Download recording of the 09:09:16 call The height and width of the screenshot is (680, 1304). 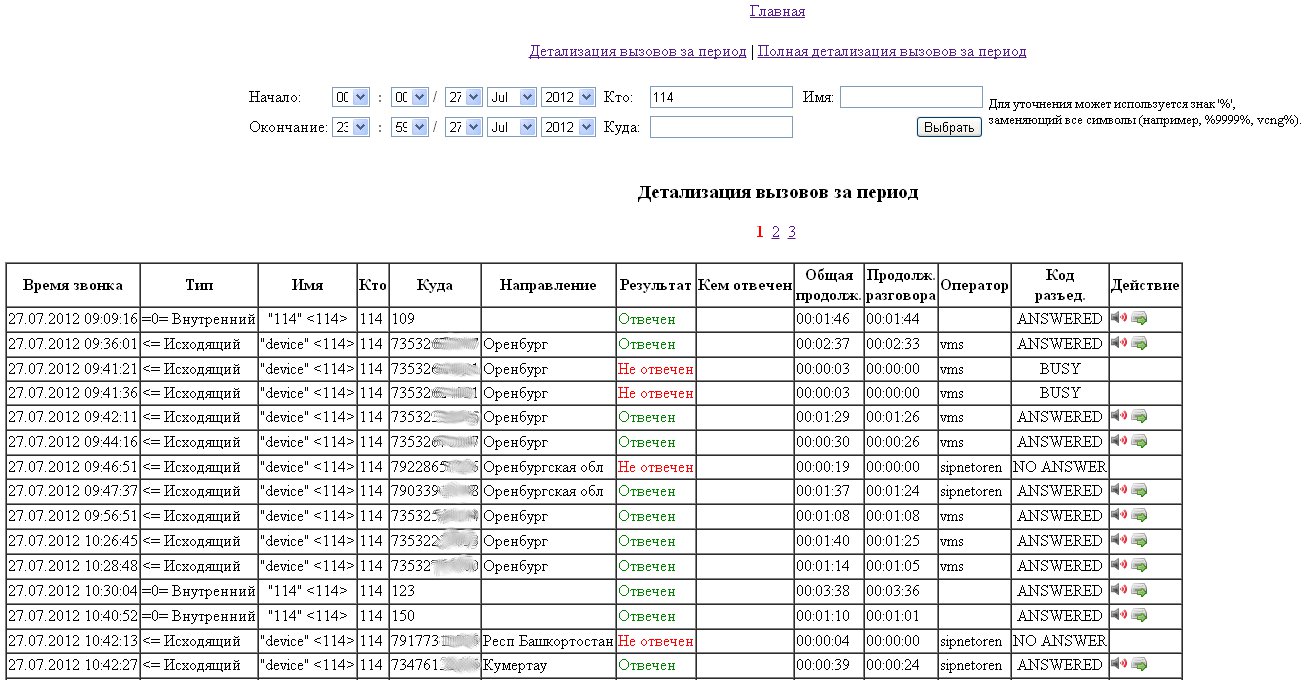1139,318
